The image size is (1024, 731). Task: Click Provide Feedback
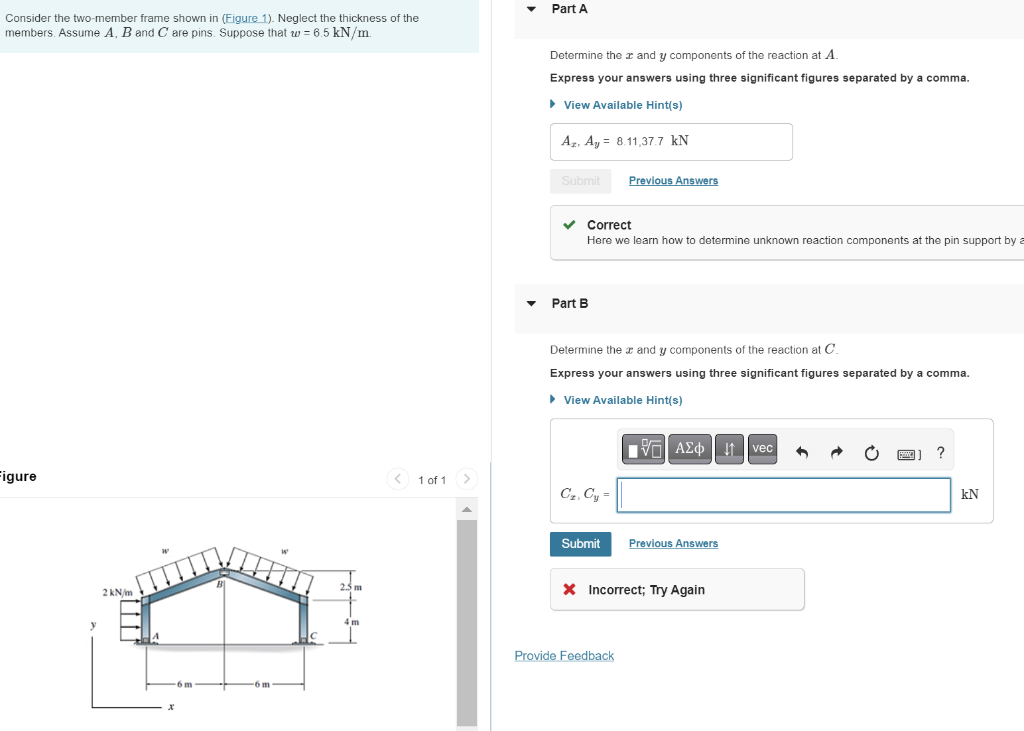[563, 655]
